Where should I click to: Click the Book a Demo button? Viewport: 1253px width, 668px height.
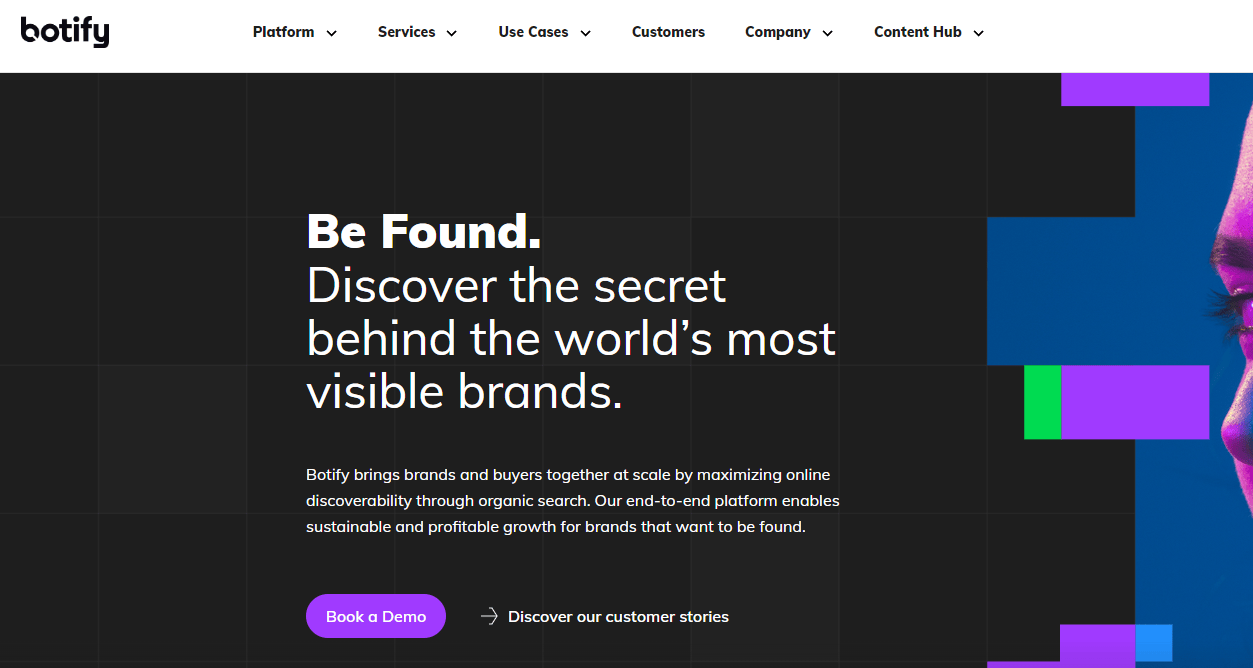point(375,616)
